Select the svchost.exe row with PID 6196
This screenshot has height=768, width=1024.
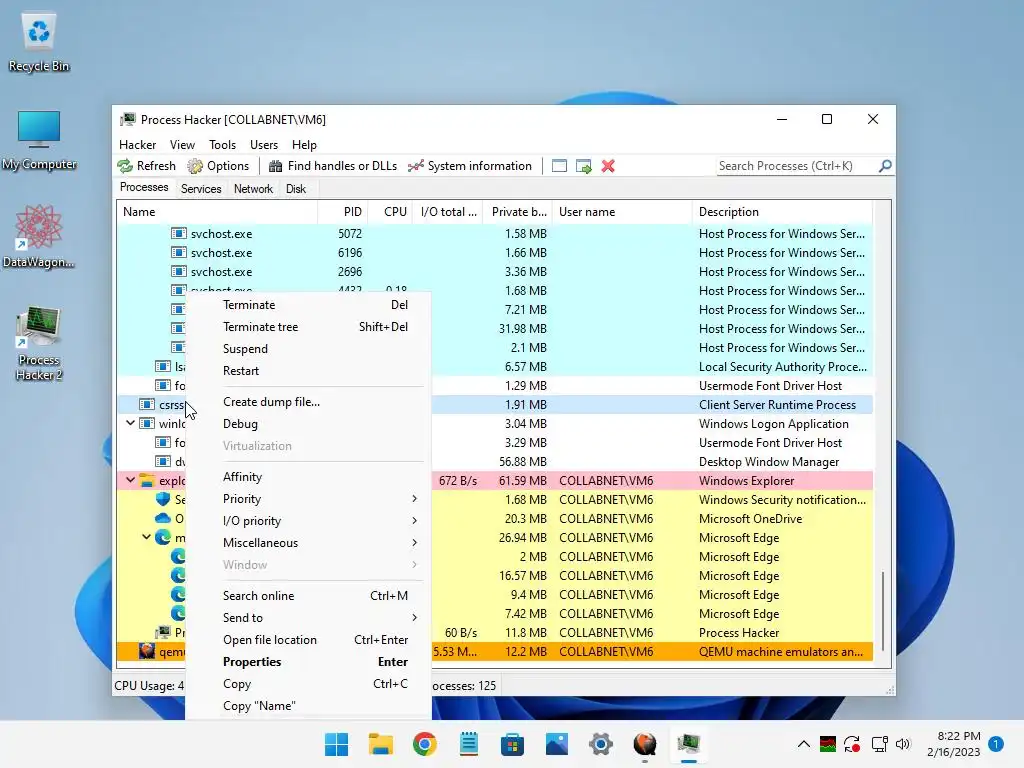(x=494, y=253)
